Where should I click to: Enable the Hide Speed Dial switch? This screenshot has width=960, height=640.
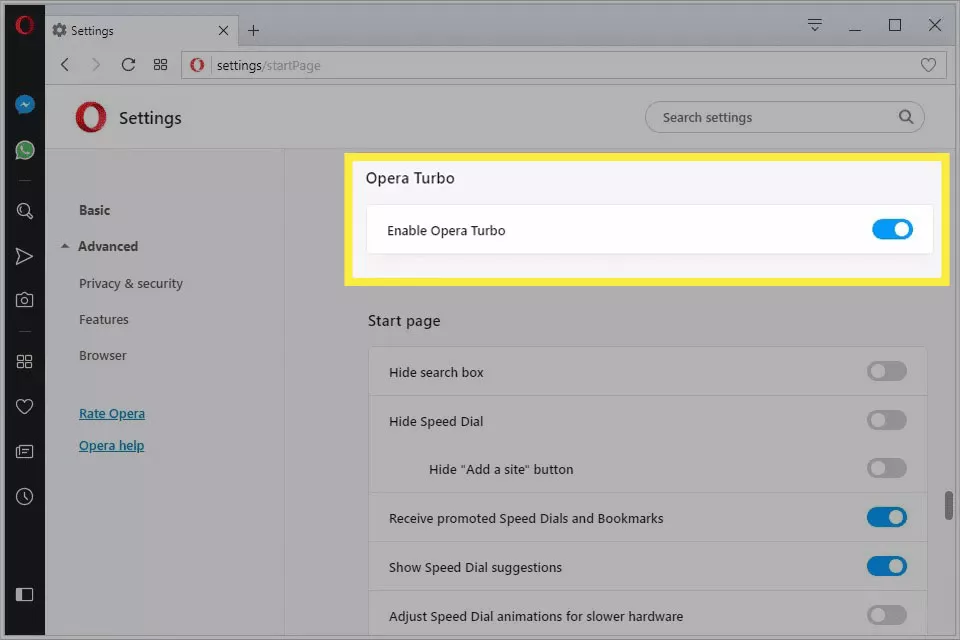pos(886,421)
